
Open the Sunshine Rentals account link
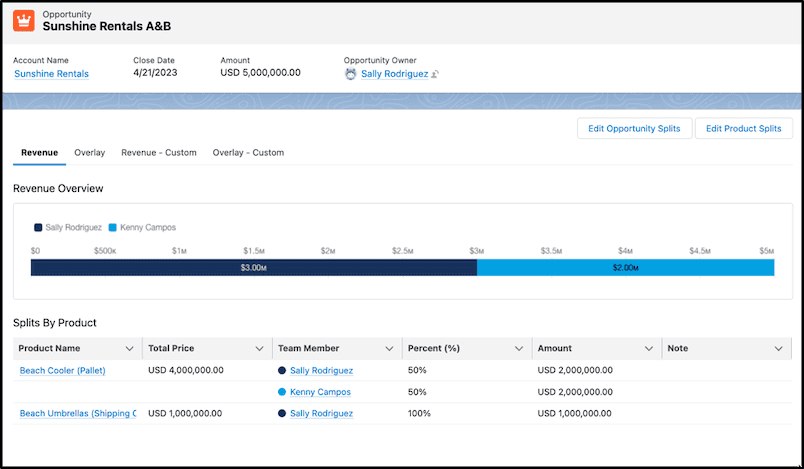pyautogui.click(x=51, y=74)
